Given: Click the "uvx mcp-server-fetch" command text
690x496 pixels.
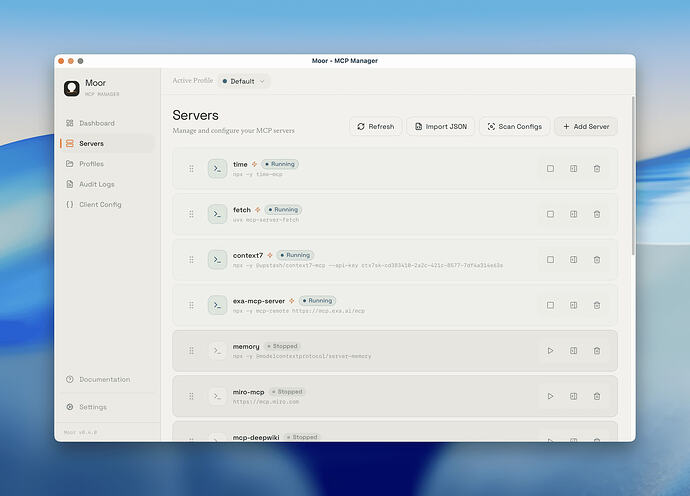Looking at the screenshot, I should 266,220.
